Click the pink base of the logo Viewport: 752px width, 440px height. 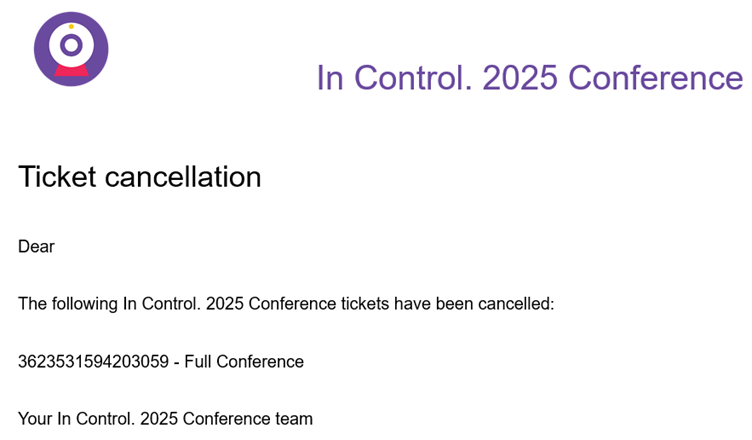coord(70,70)
